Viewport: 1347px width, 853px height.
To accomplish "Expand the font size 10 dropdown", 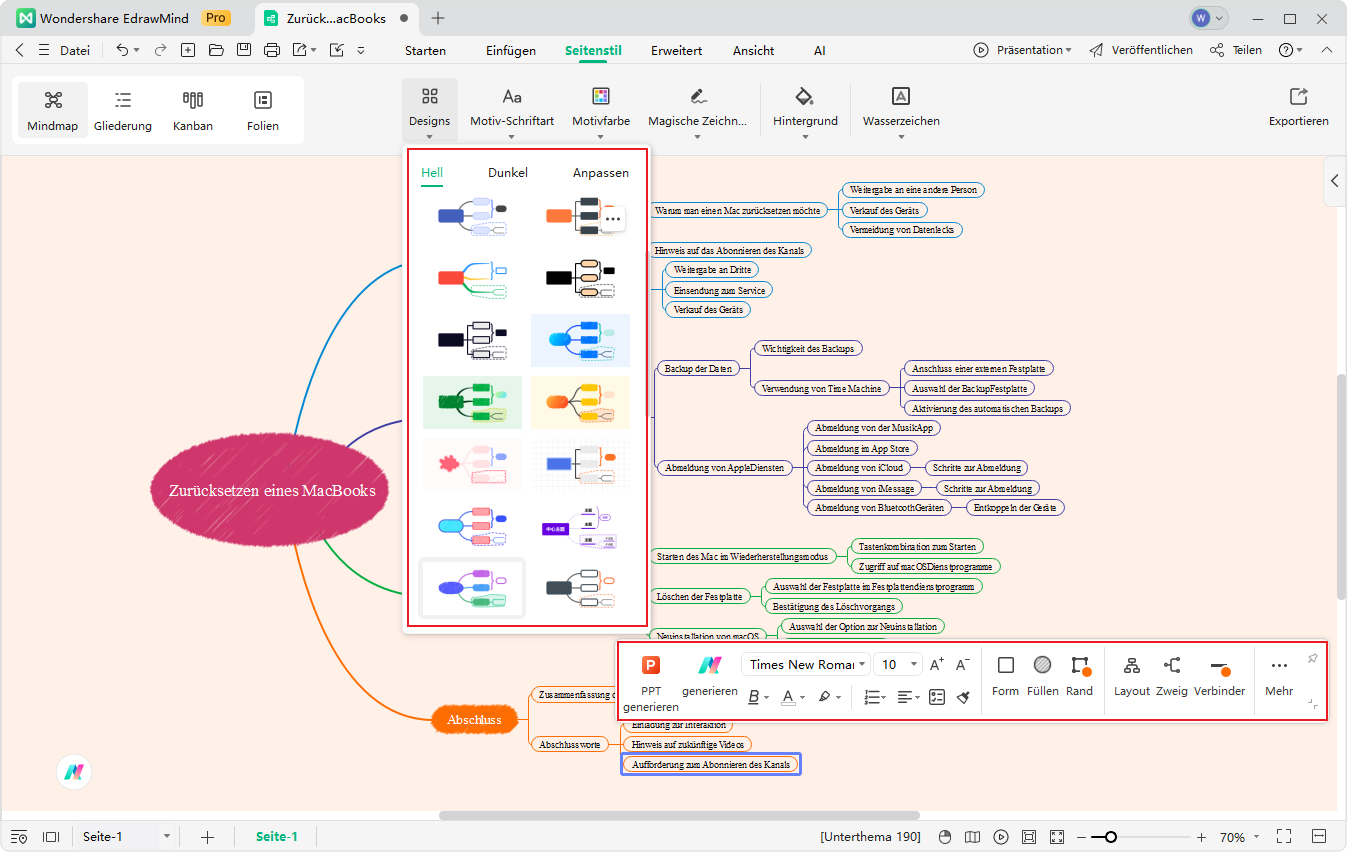I will [x=914, y=665].
